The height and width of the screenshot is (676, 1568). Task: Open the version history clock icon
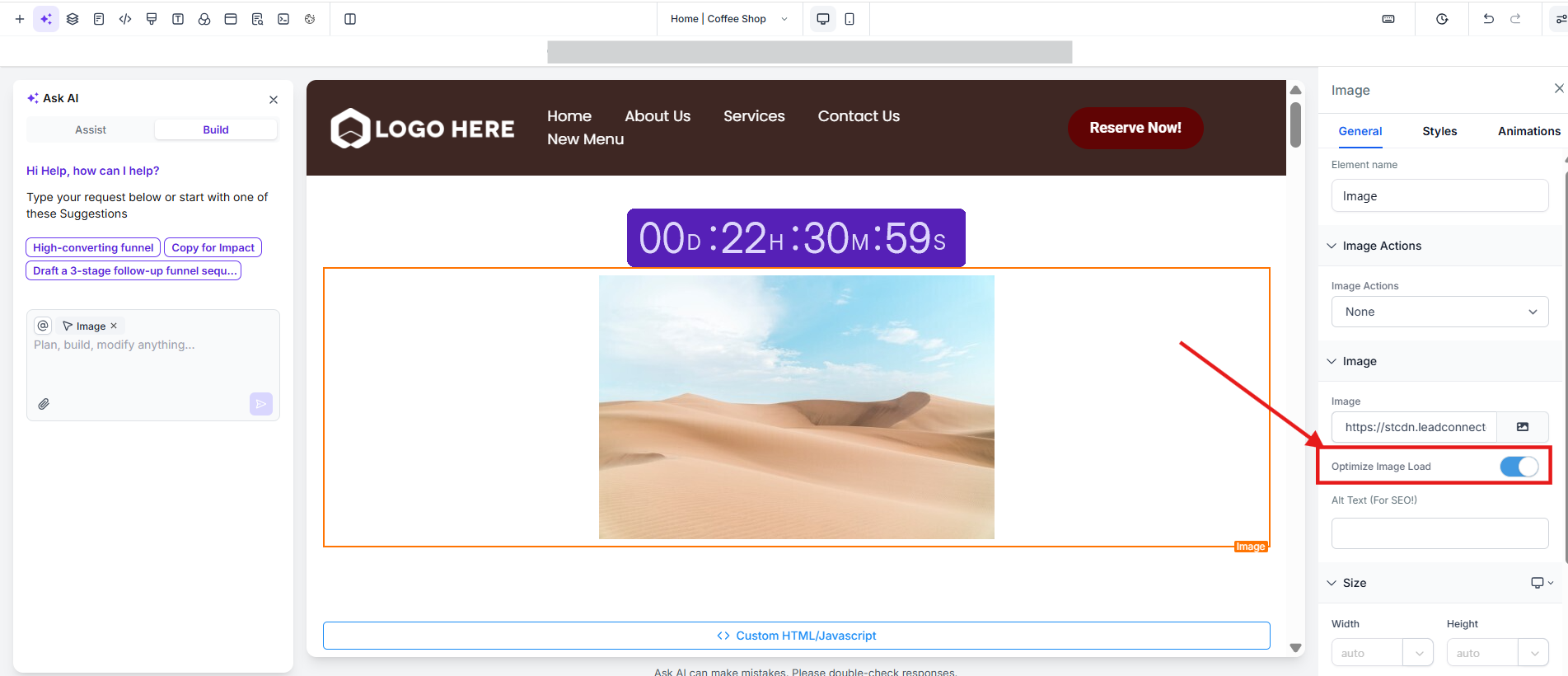(x=1442, y=19)
